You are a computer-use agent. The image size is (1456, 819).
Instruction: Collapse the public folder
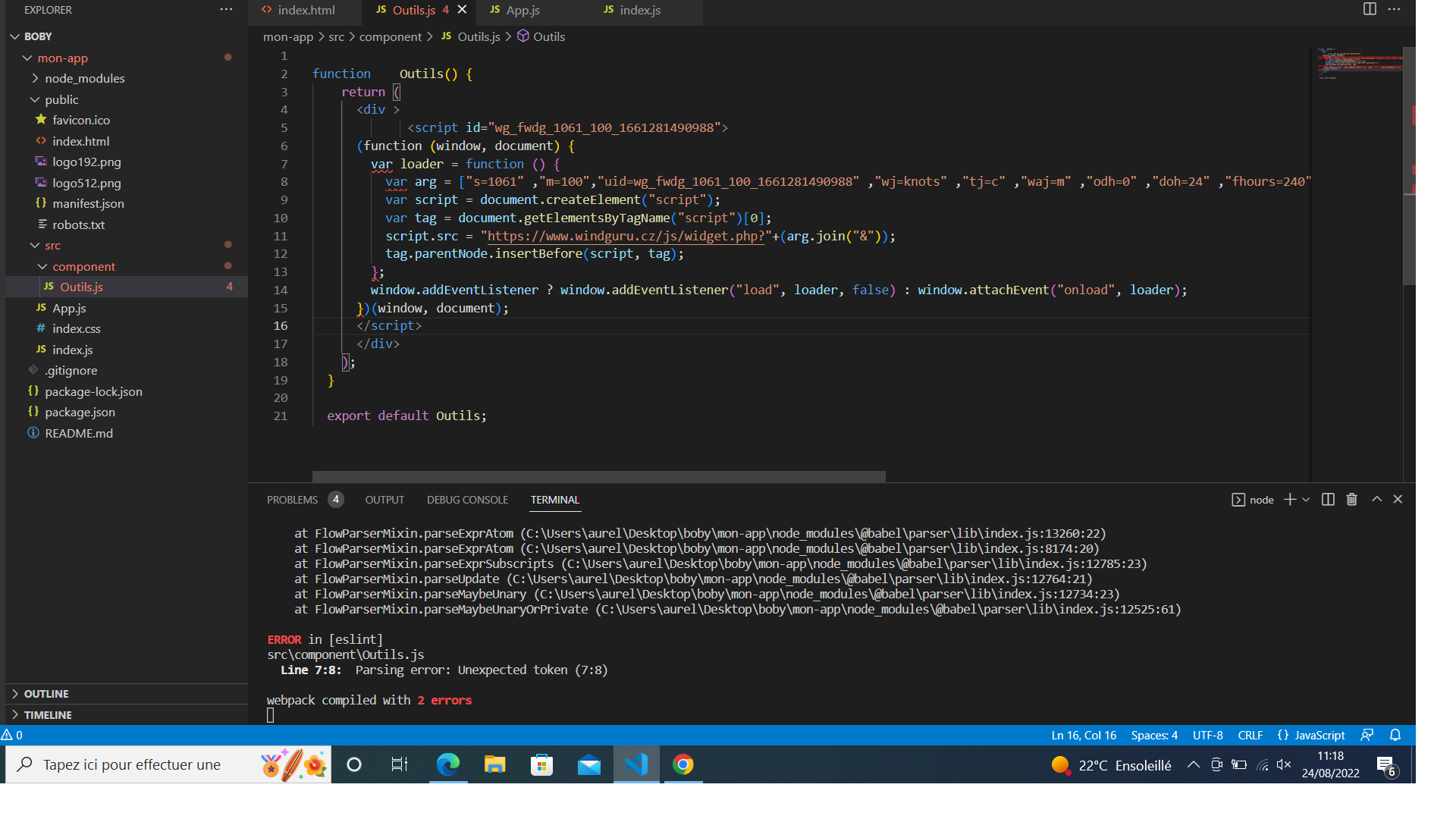(x=61, y=99)
